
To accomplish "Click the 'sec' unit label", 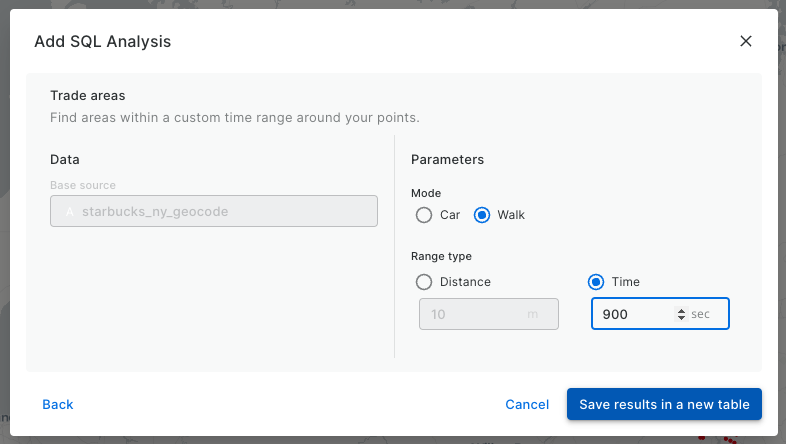I will coord(700,314).
